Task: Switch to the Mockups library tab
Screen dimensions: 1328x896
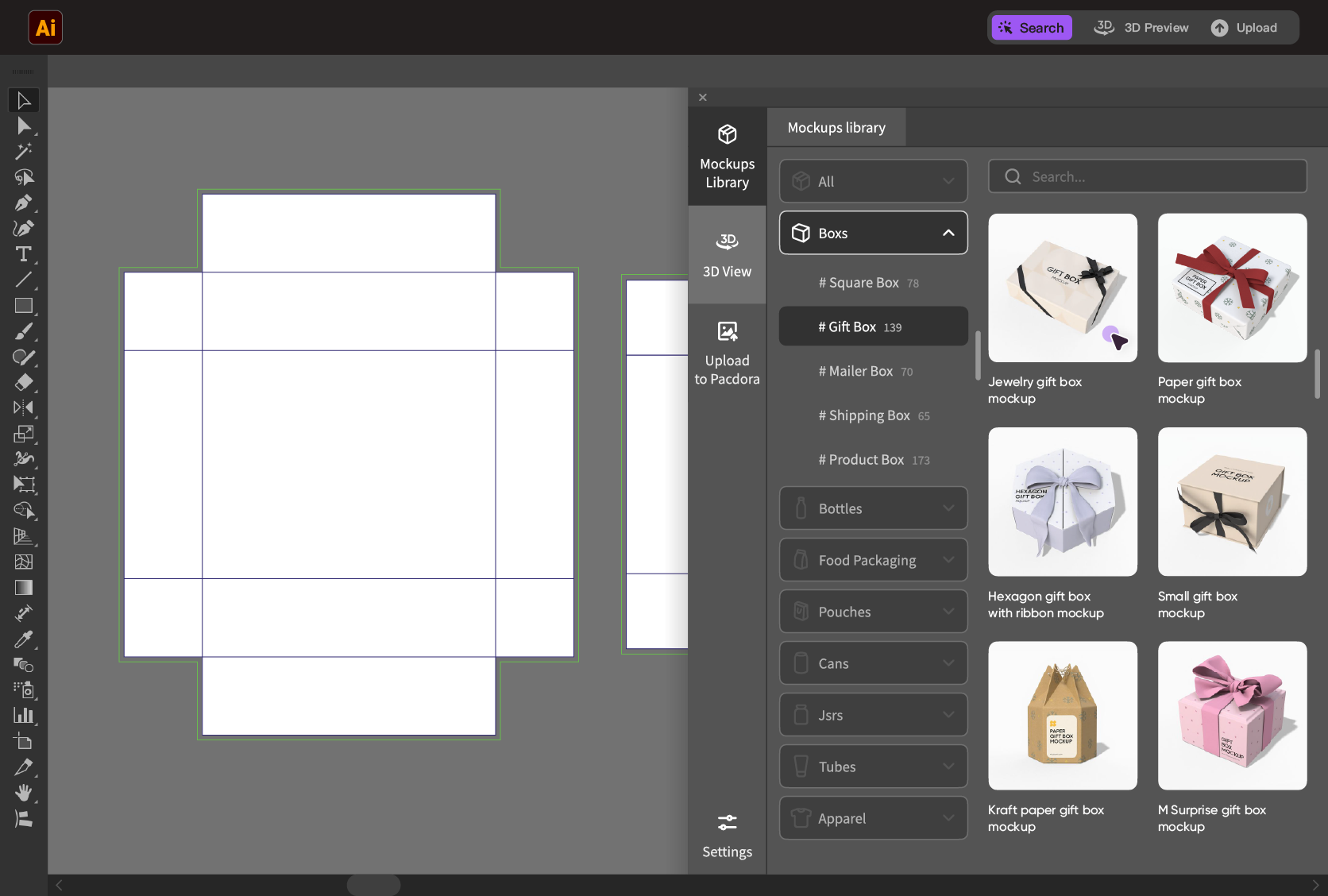Action: [x=836, y=128]
